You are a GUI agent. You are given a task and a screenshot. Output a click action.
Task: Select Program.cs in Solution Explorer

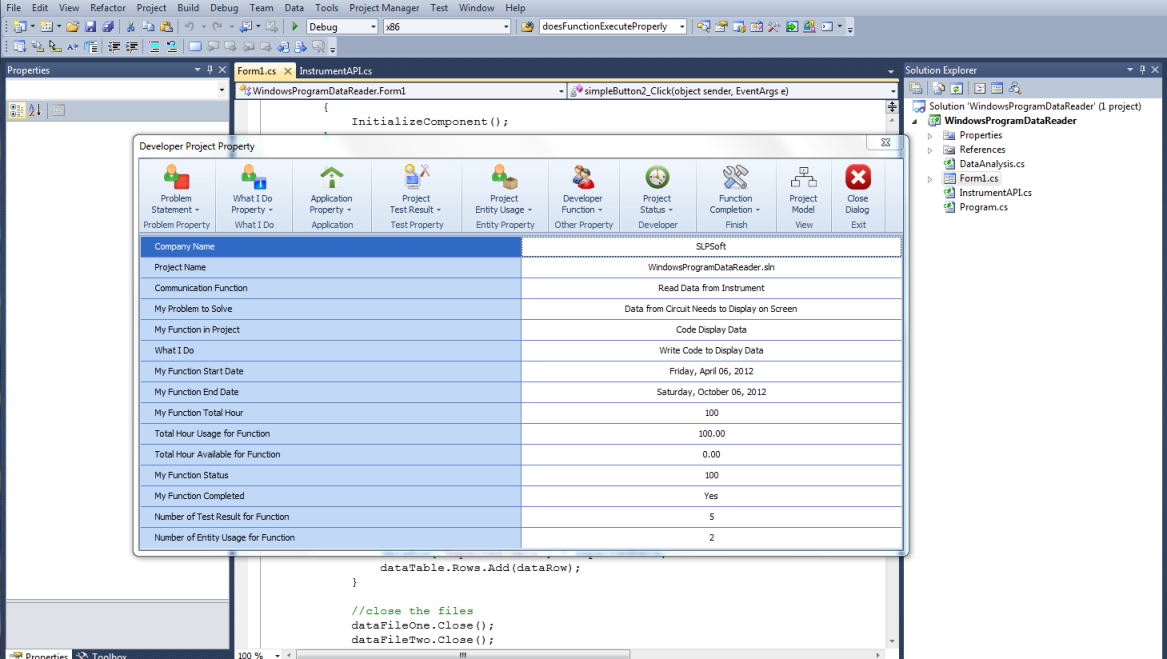coord(983,207)
